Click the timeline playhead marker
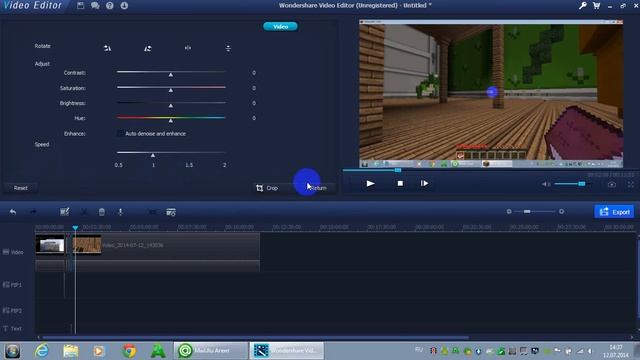 click(x=75, y=227)
